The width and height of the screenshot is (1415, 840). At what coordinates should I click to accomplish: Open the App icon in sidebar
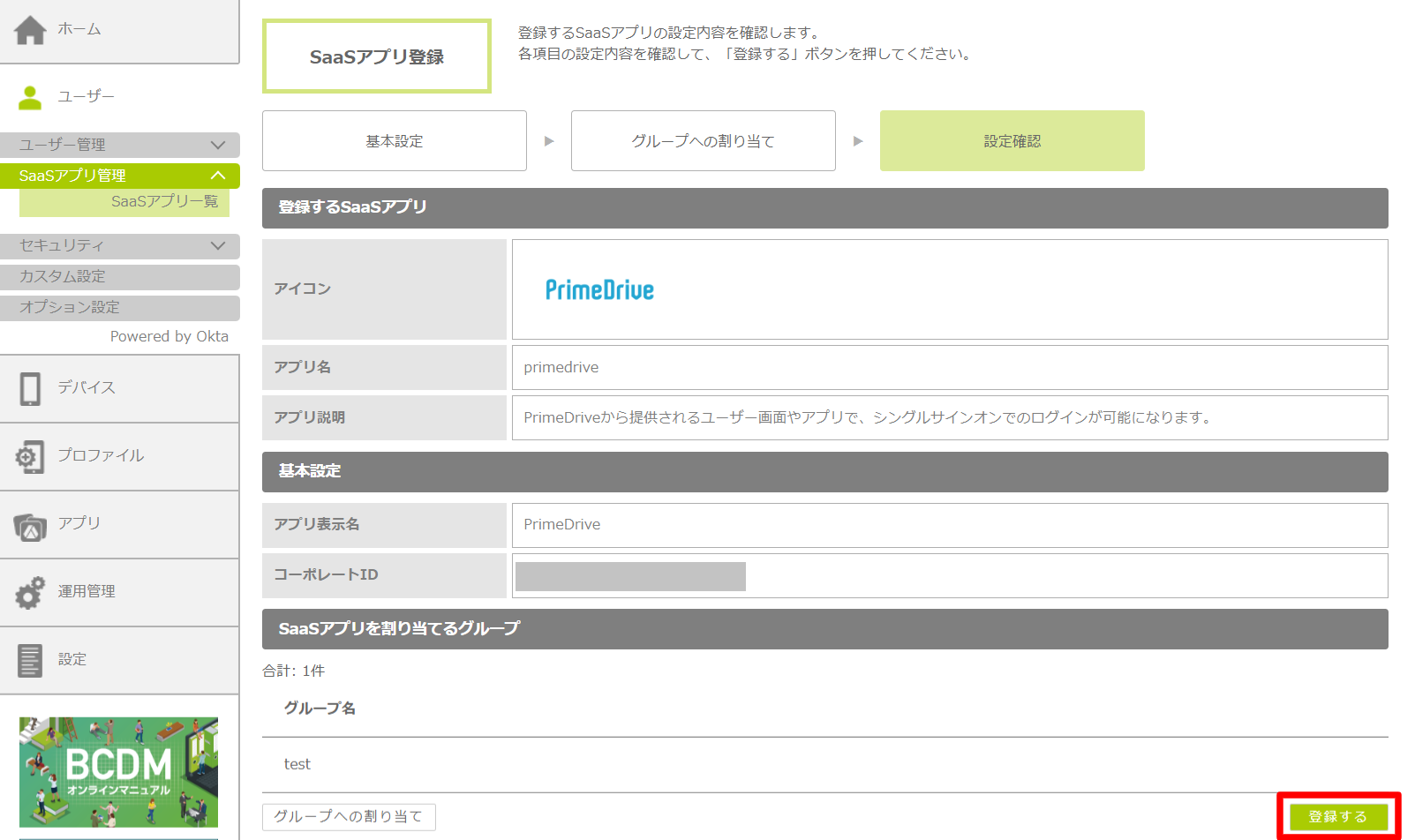pyautogui.click(x=30, y=527)
